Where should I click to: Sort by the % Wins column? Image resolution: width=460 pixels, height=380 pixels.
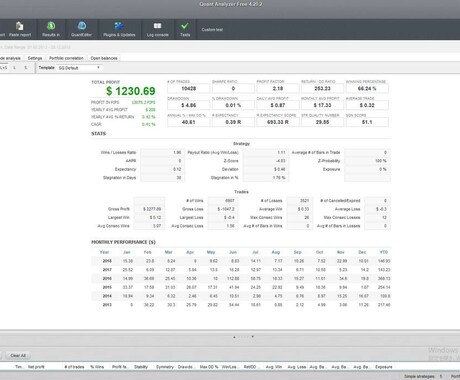click(97, 367)
